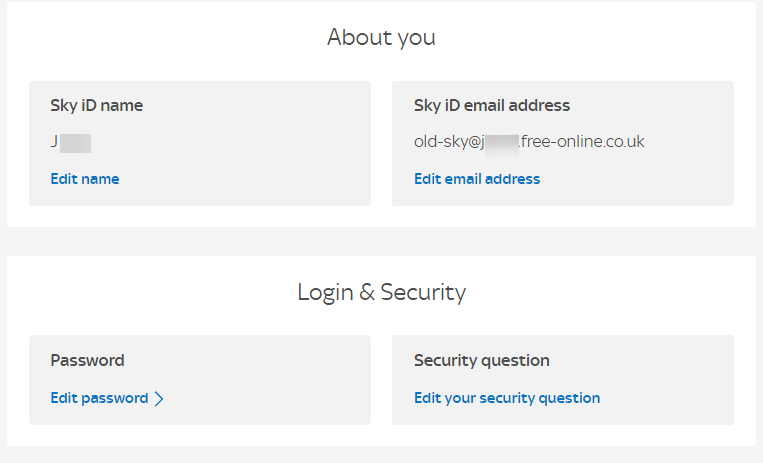Click the About you heading

pos(381,38)
